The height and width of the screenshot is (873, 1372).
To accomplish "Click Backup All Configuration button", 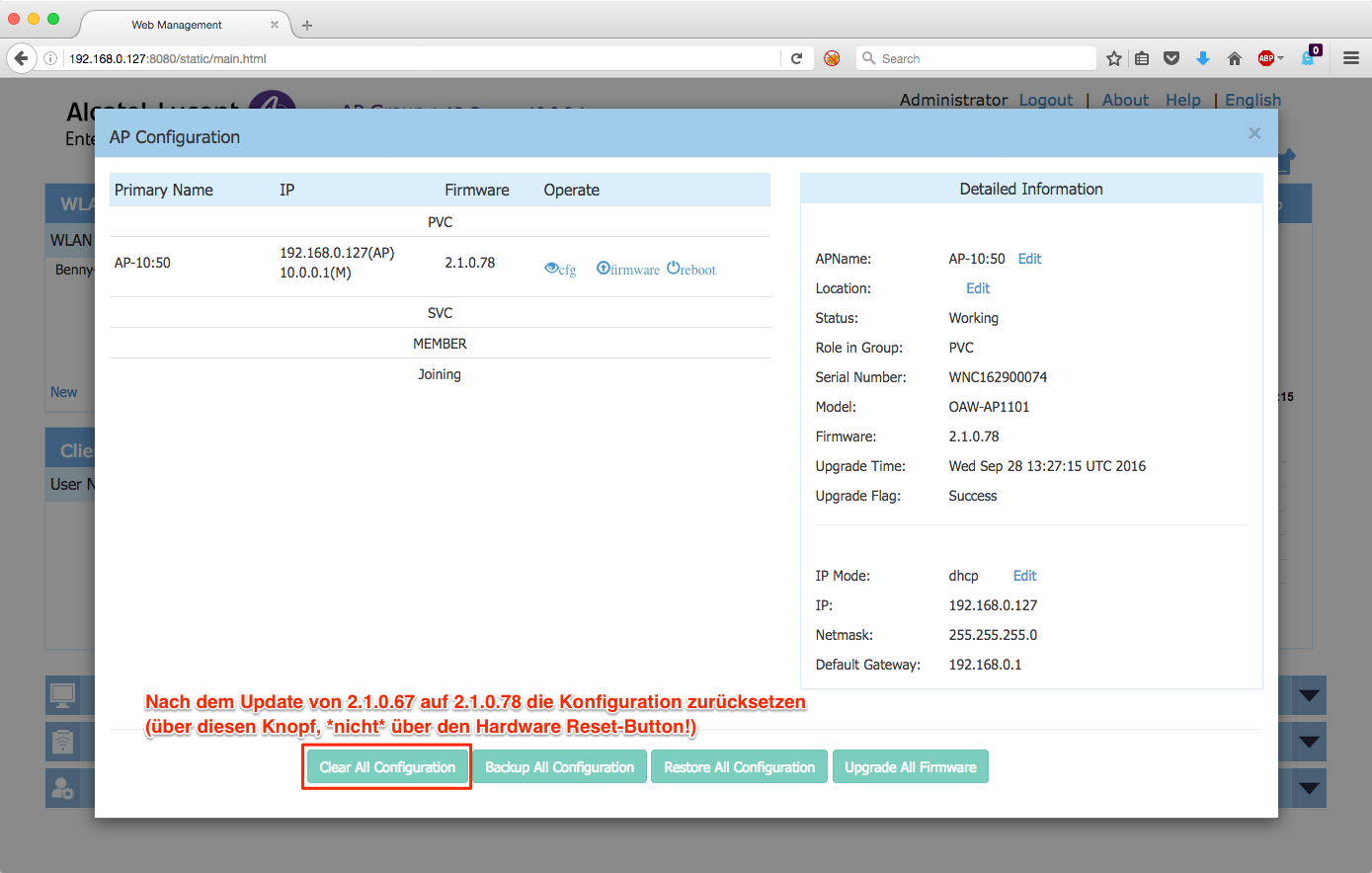I will 559,767.
